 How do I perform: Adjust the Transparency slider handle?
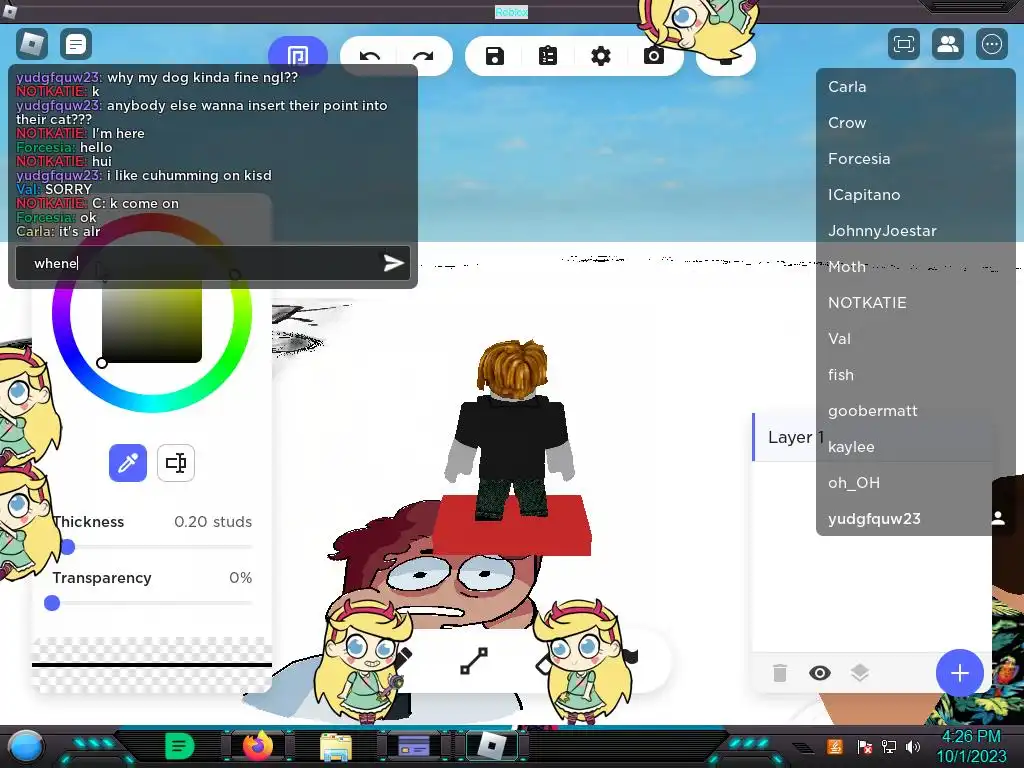52,603
